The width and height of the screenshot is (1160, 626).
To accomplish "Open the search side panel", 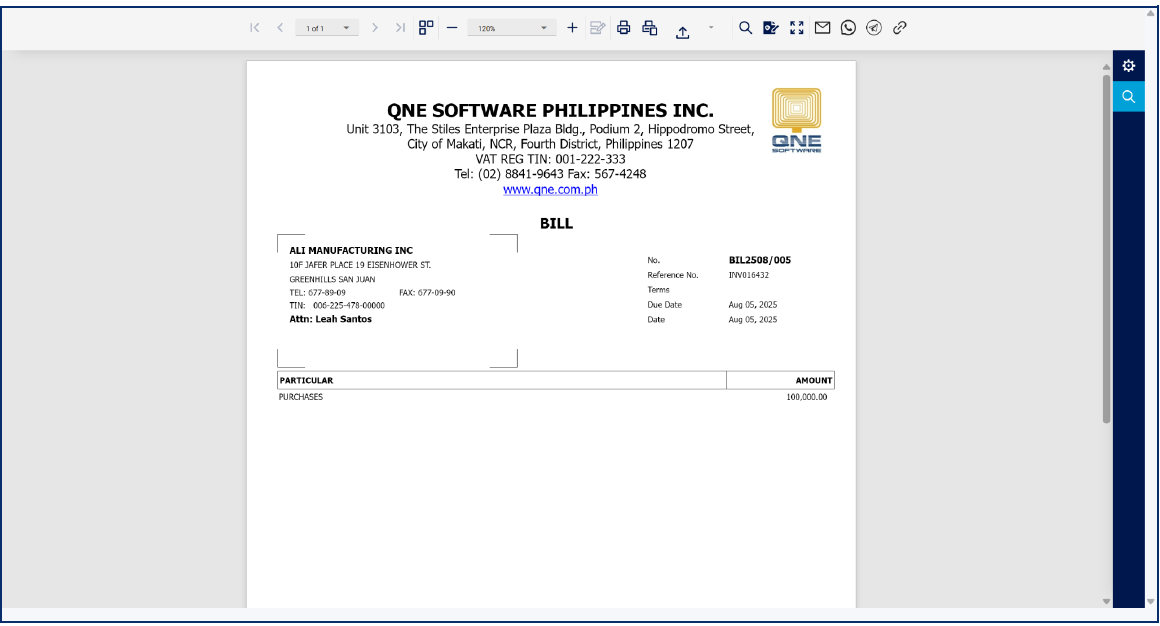I will point(1128,96).
